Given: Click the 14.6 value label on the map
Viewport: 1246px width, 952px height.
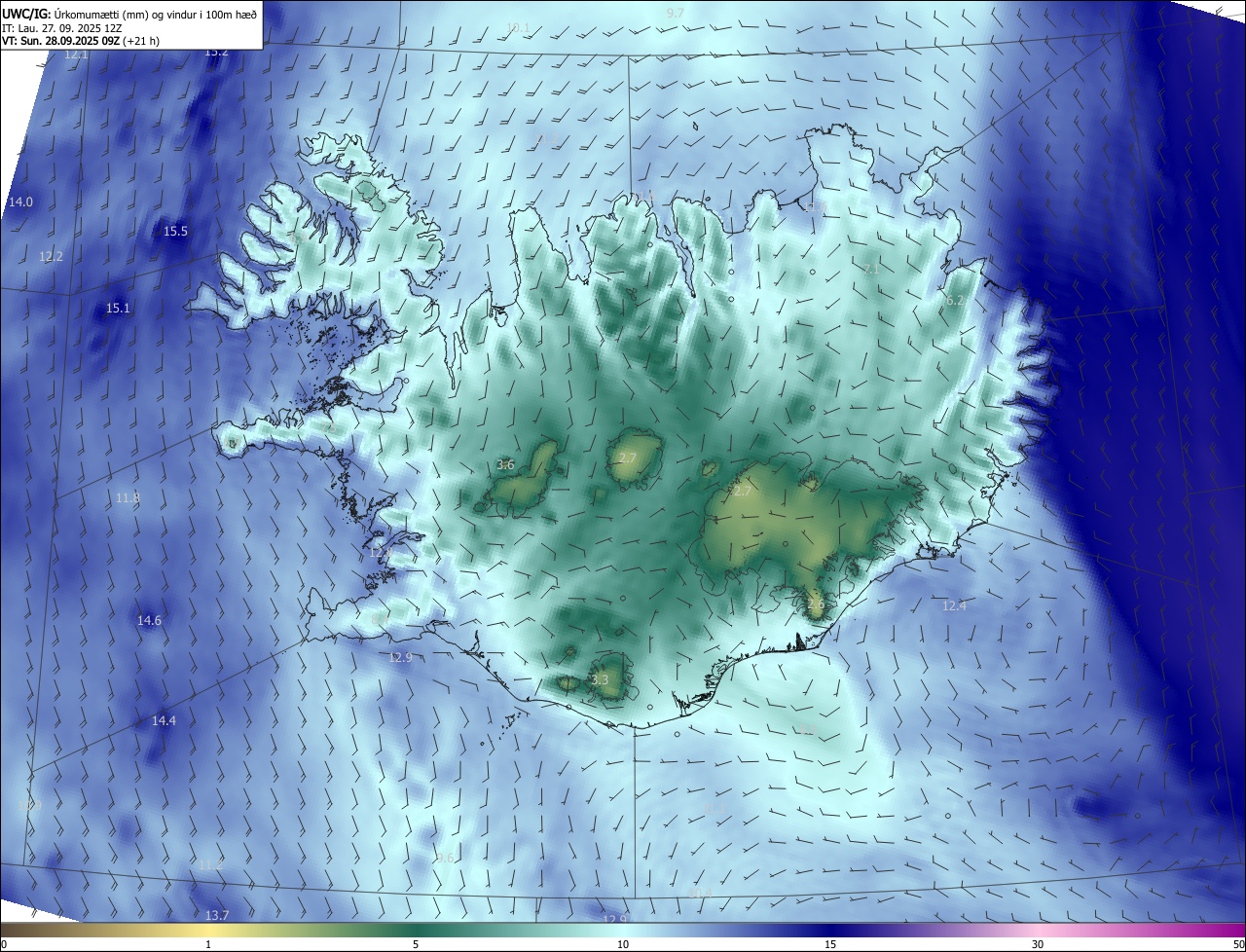Looking at the screenshot, I should [x=149, y=620].
